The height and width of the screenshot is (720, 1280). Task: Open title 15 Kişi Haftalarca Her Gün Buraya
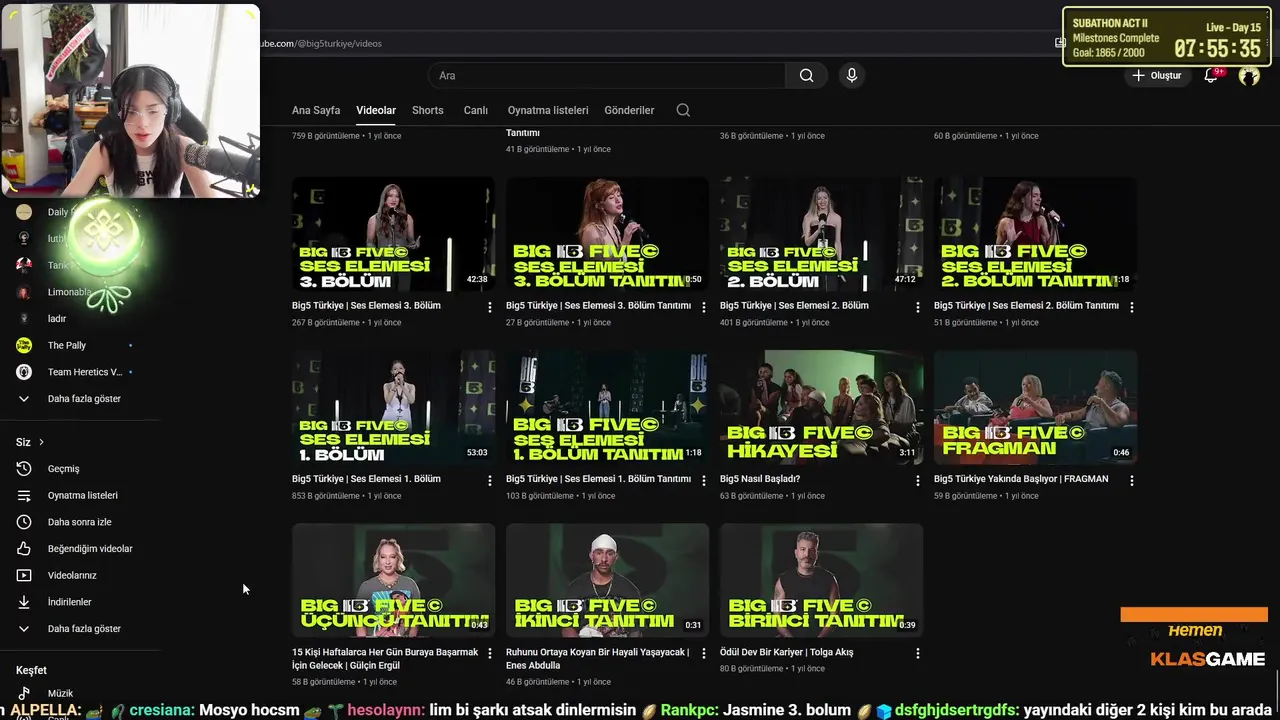(x=385, y=658)
